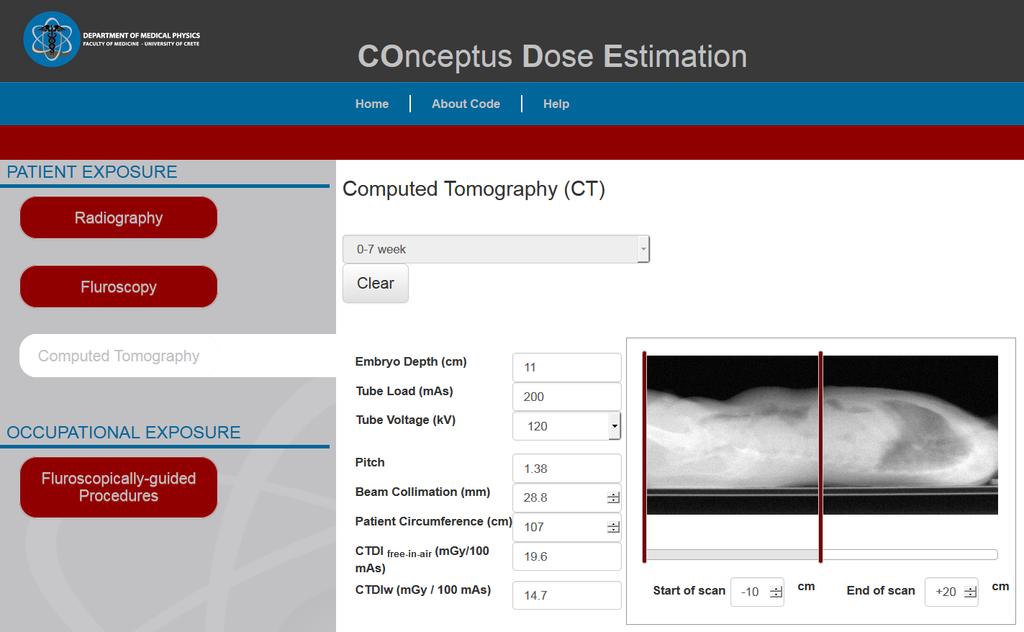
Task: Click the CTDIw value field
Action: (566, 595)
